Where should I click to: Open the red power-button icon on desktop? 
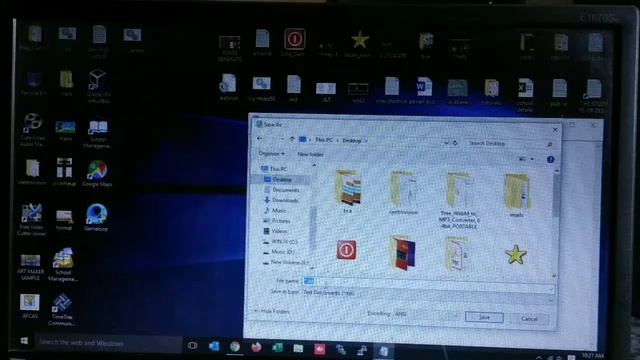tap(294, 41)
